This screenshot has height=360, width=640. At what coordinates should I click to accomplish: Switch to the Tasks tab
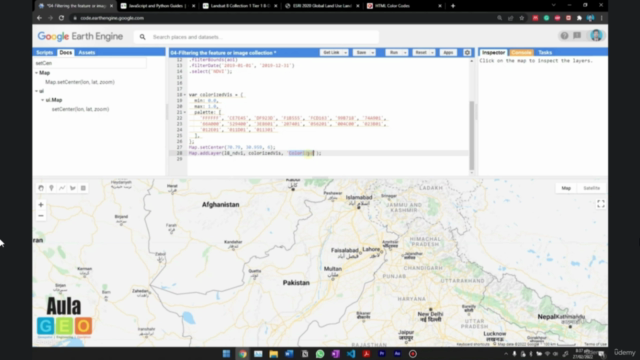point(545,53)
